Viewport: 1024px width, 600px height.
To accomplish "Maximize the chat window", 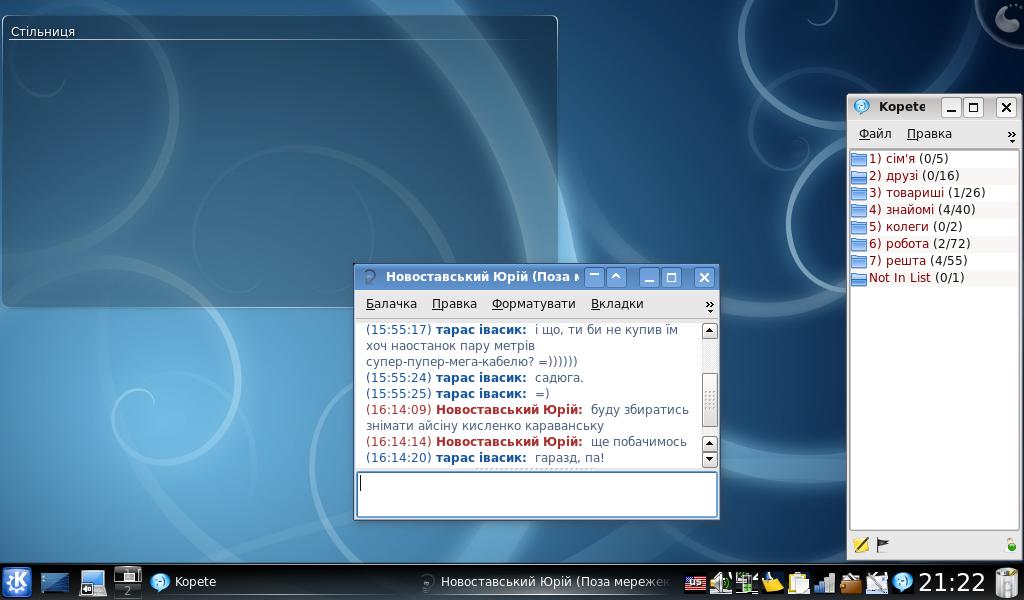I will (671, 277).
